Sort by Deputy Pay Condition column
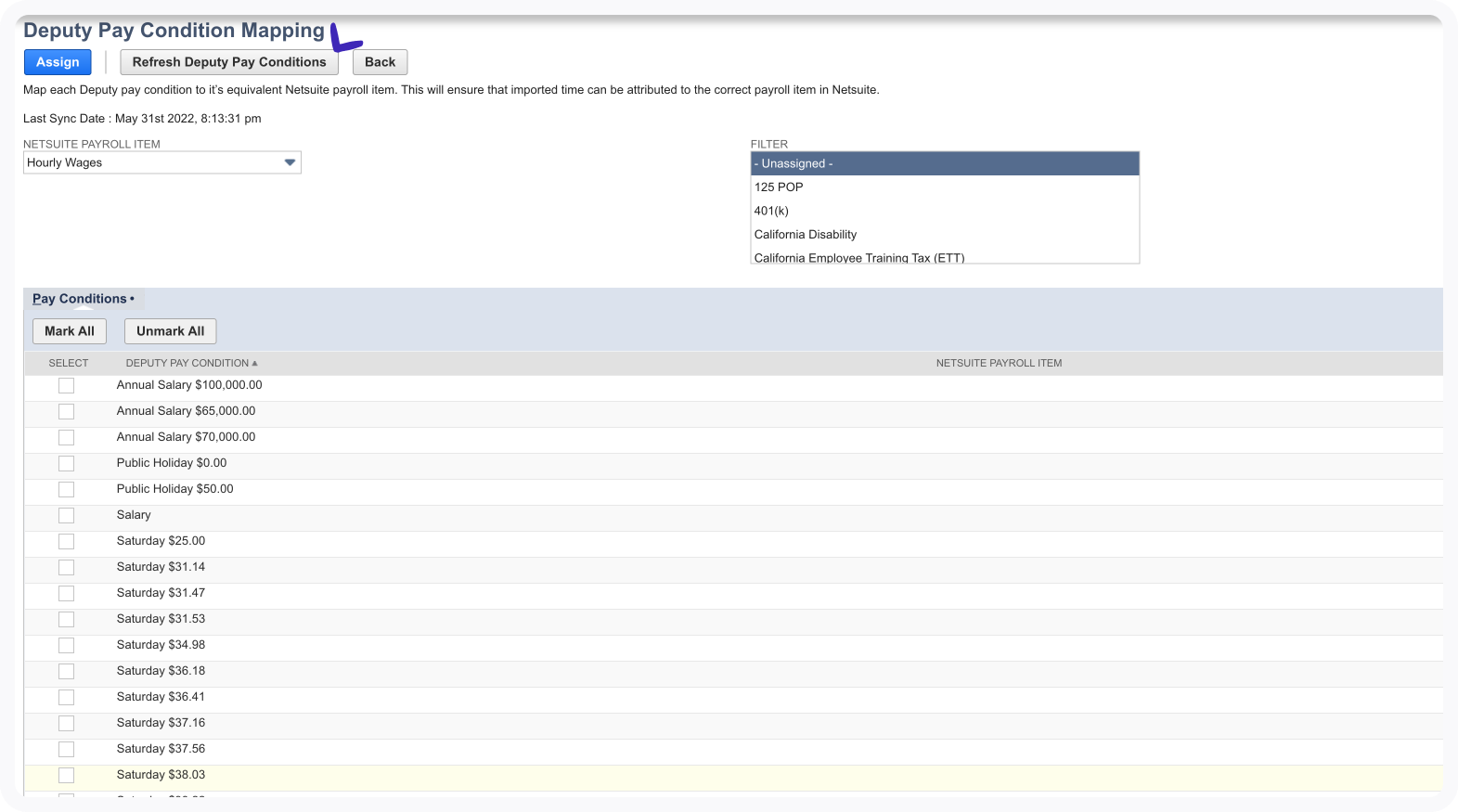1458x812 pixels. tap(191, 363)
